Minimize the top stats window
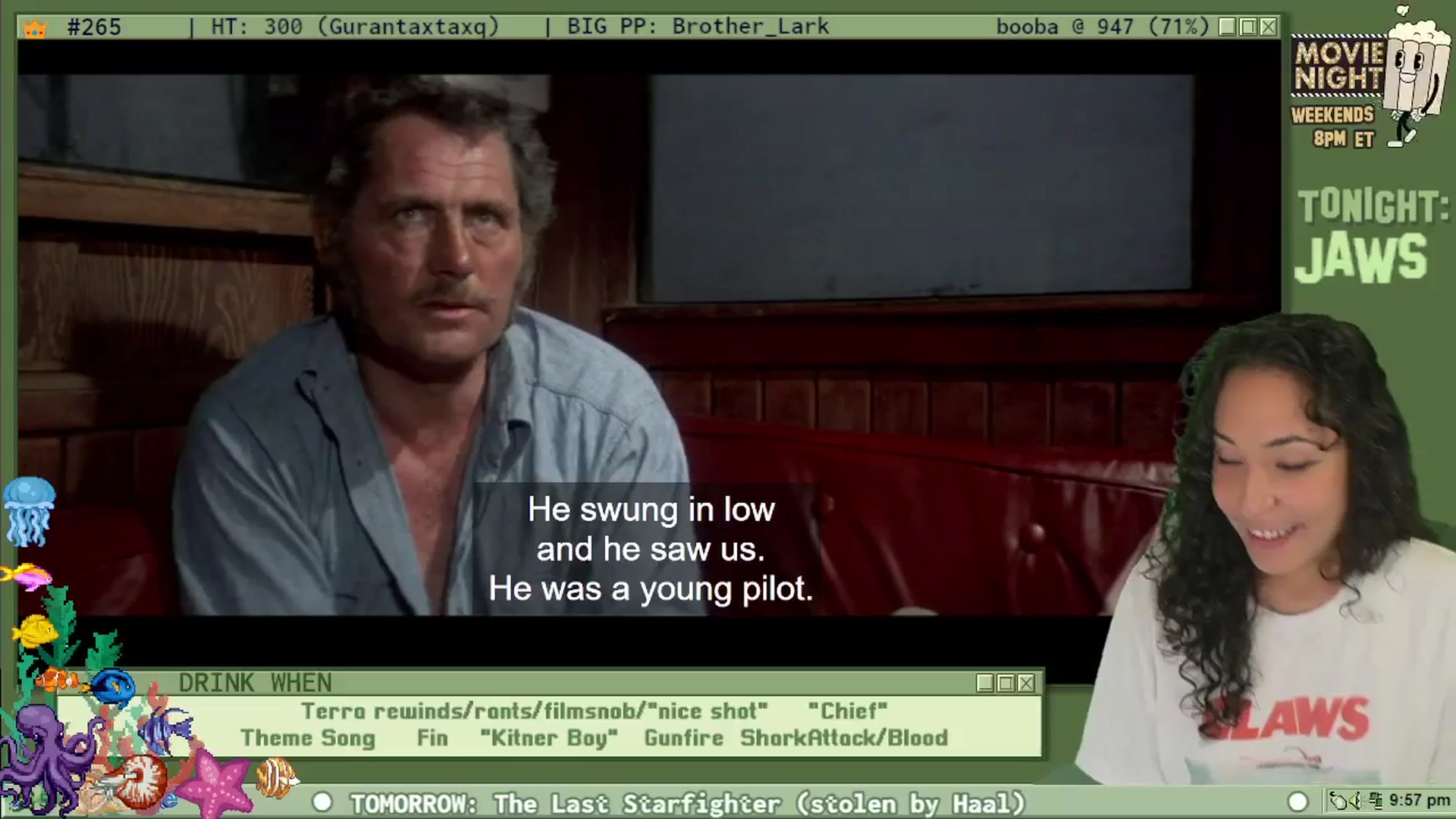Image resolution: width=1456 pixels, height=819 pixels. click(x=1228, y=27)
